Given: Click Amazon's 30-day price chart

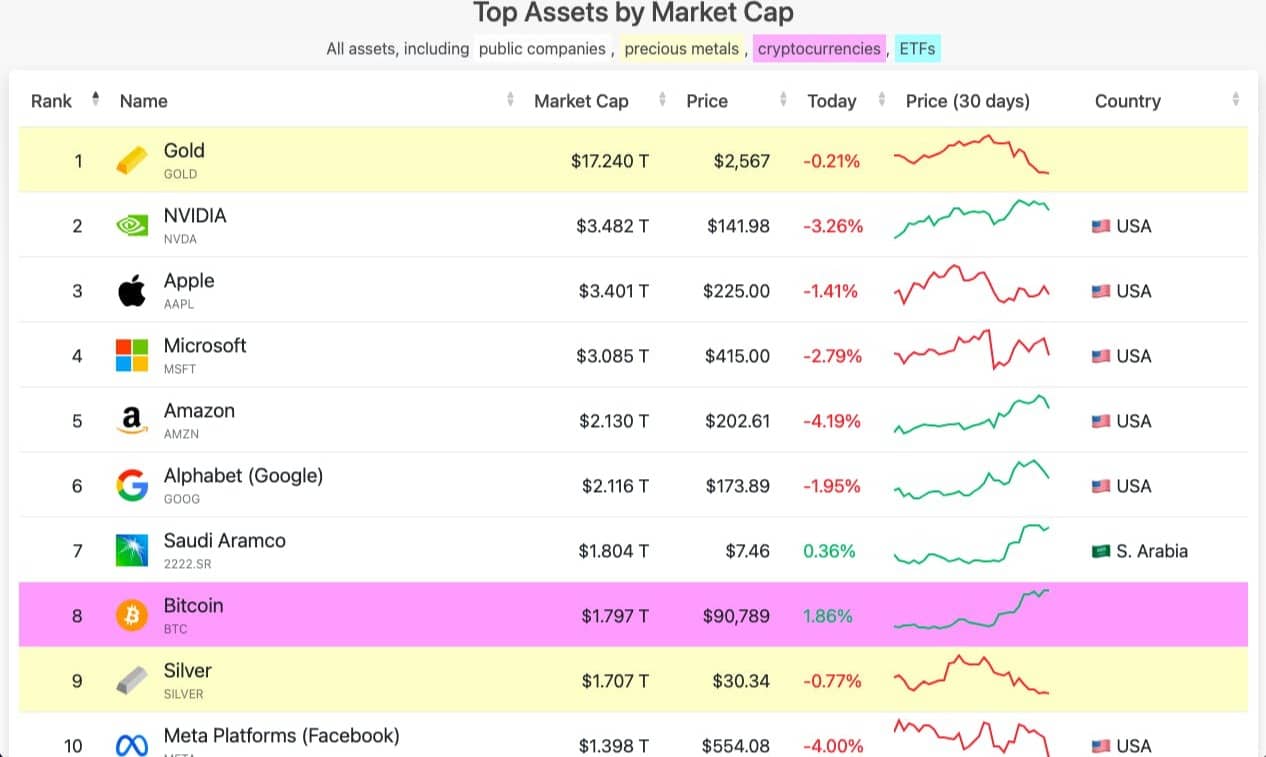Looking at the screenshot, I should (x=971, y=415).
